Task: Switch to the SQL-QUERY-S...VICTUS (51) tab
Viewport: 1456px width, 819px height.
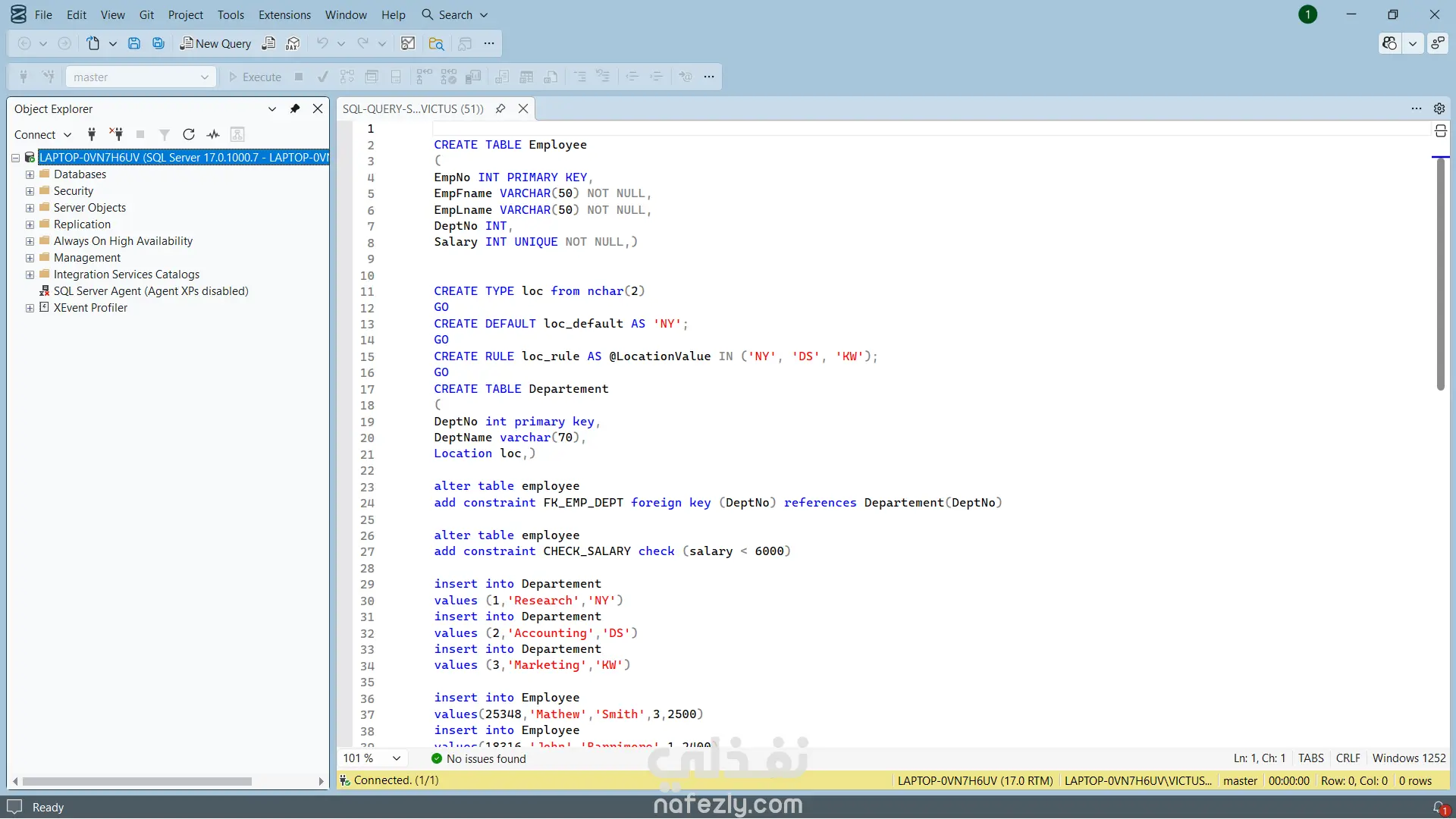Action: pos(413,108)
